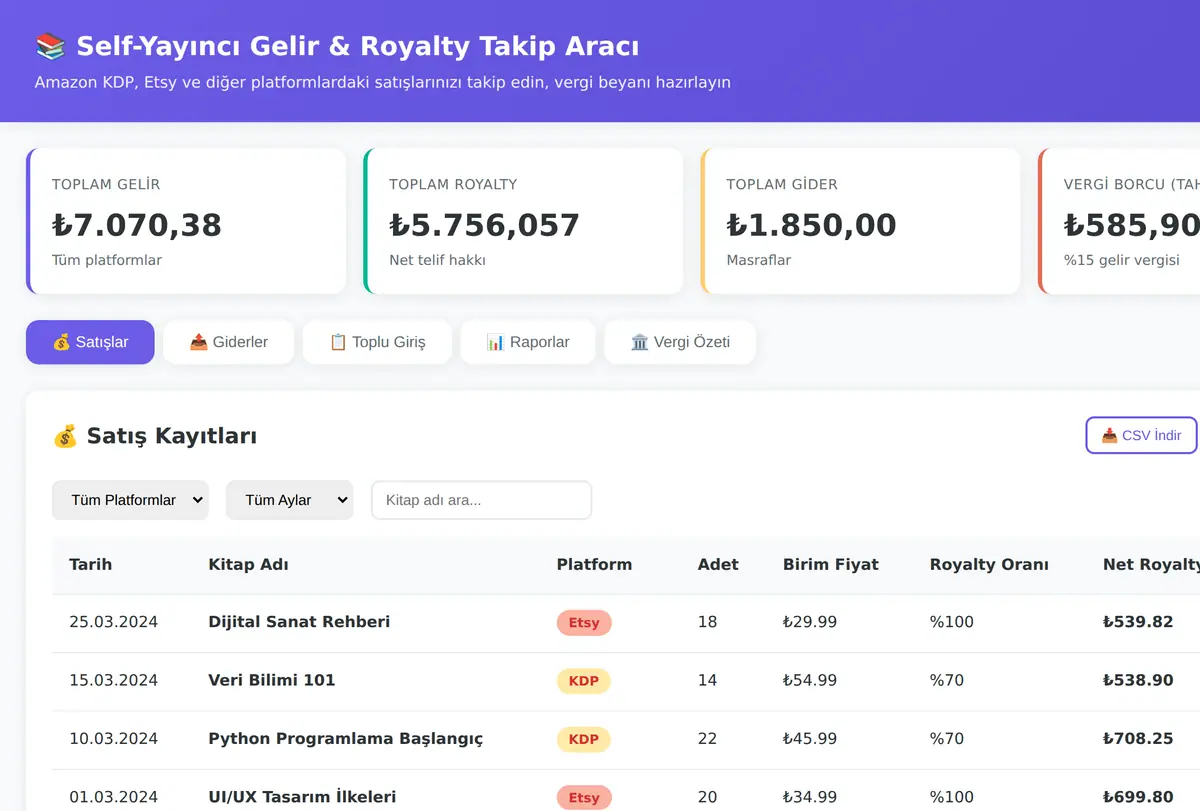Click the Etsy badge in UI/UX Tasarım row
This screenshot has width=1200, height=811.
[584, 797]
